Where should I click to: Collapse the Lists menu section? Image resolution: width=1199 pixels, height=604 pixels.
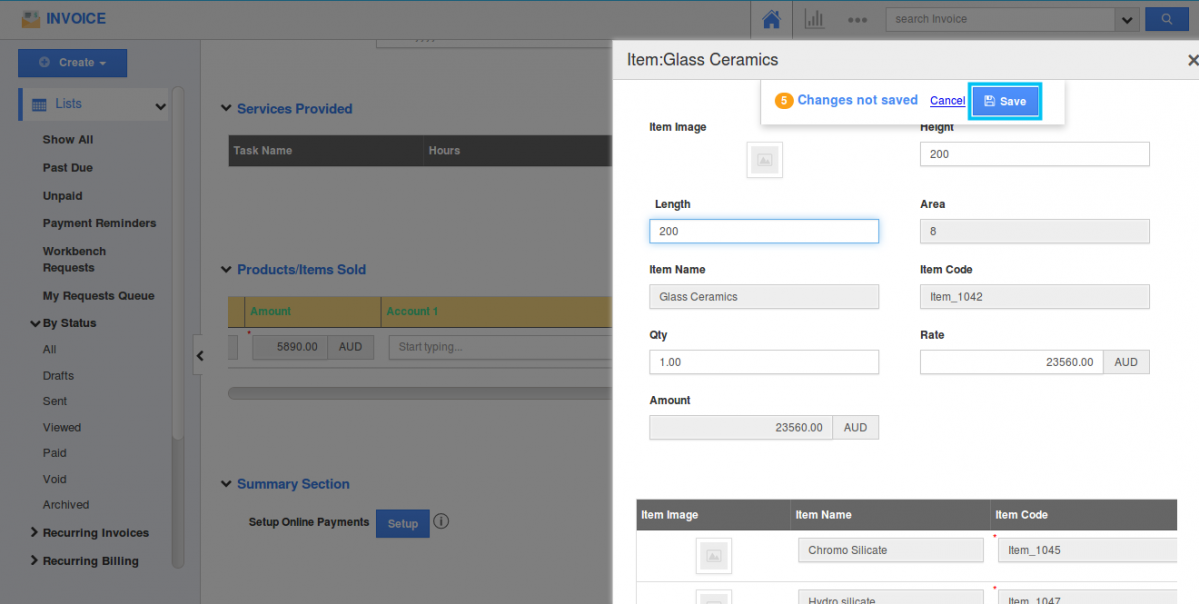[160, 106]
